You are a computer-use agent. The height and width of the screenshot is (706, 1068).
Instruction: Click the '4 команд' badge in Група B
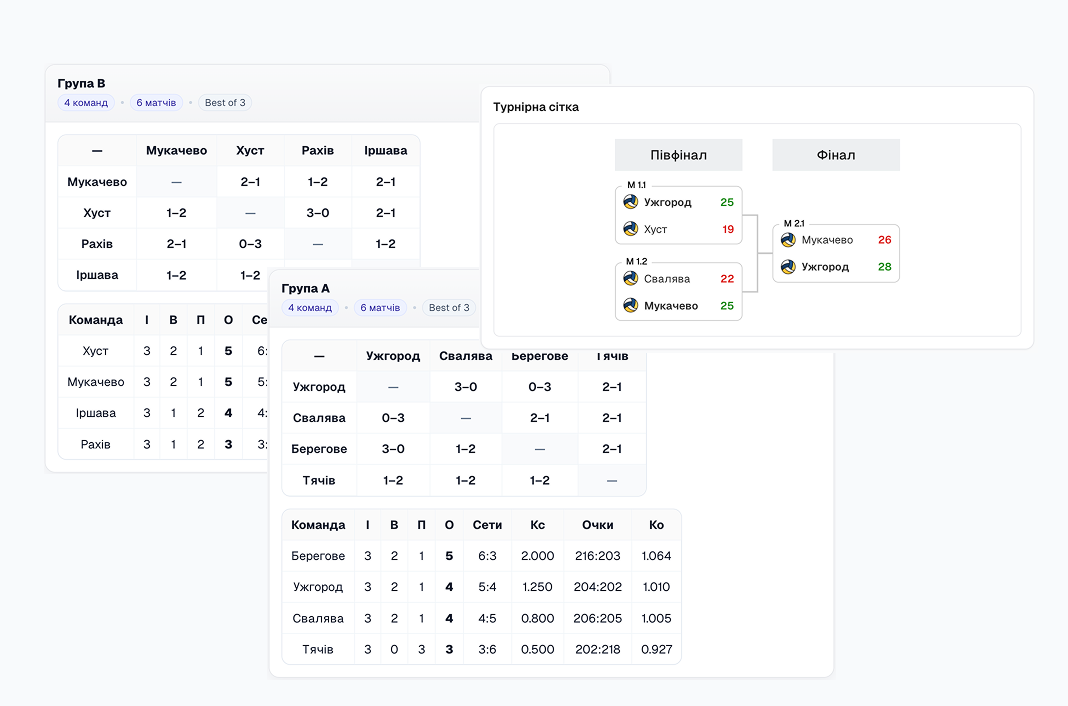click(86, 103)
